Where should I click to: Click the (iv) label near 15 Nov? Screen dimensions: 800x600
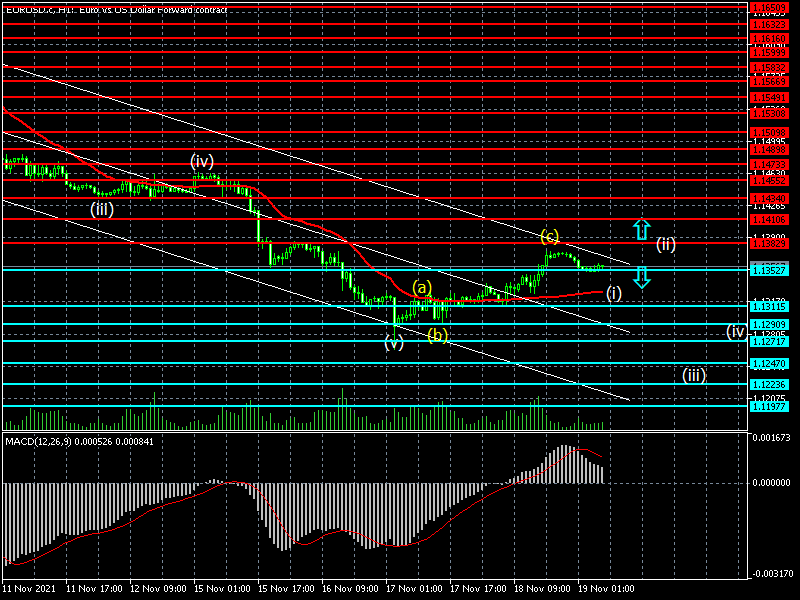[x=203, y=160]
